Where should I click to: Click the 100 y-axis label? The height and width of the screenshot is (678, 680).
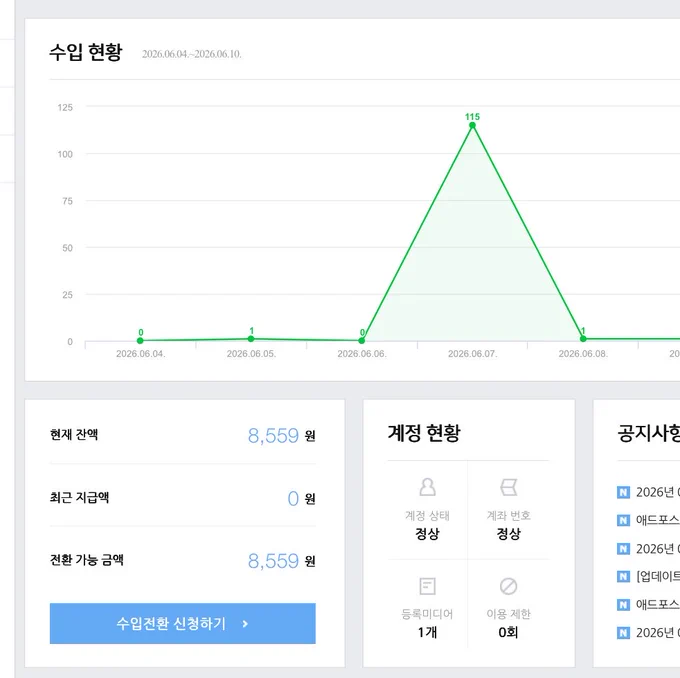pos(65,154)
